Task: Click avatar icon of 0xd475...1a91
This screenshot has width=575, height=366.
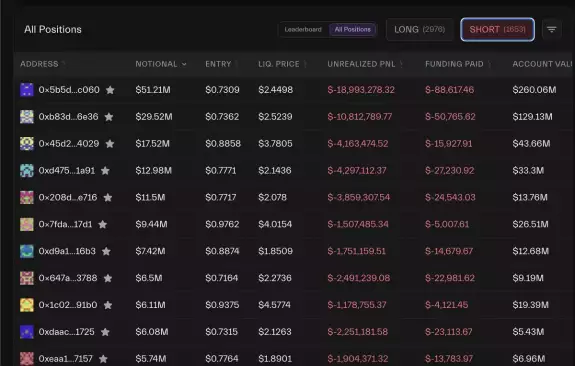Action: 27,171
